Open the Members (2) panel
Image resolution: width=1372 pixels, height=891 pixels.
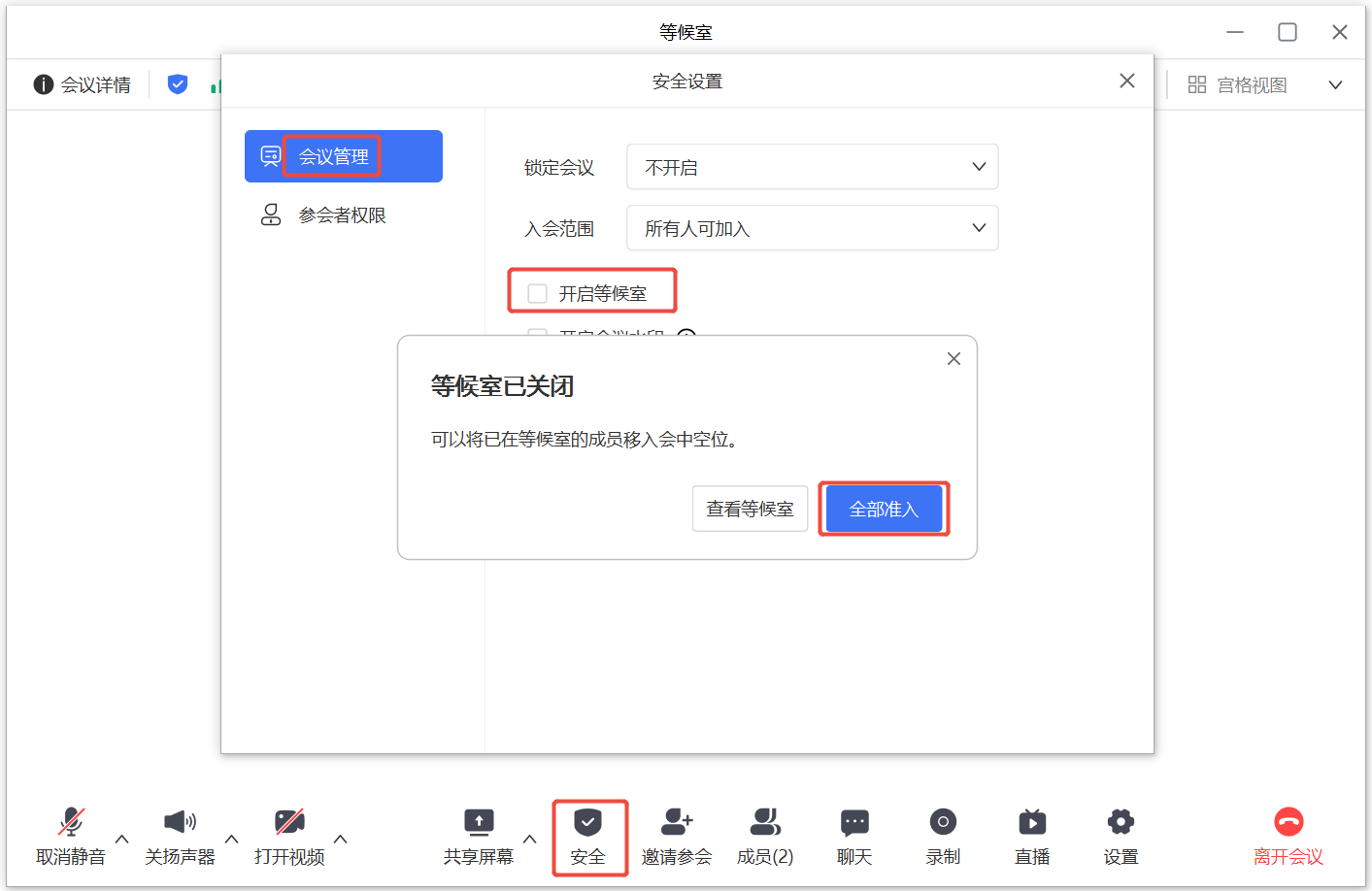click(765, 823)
